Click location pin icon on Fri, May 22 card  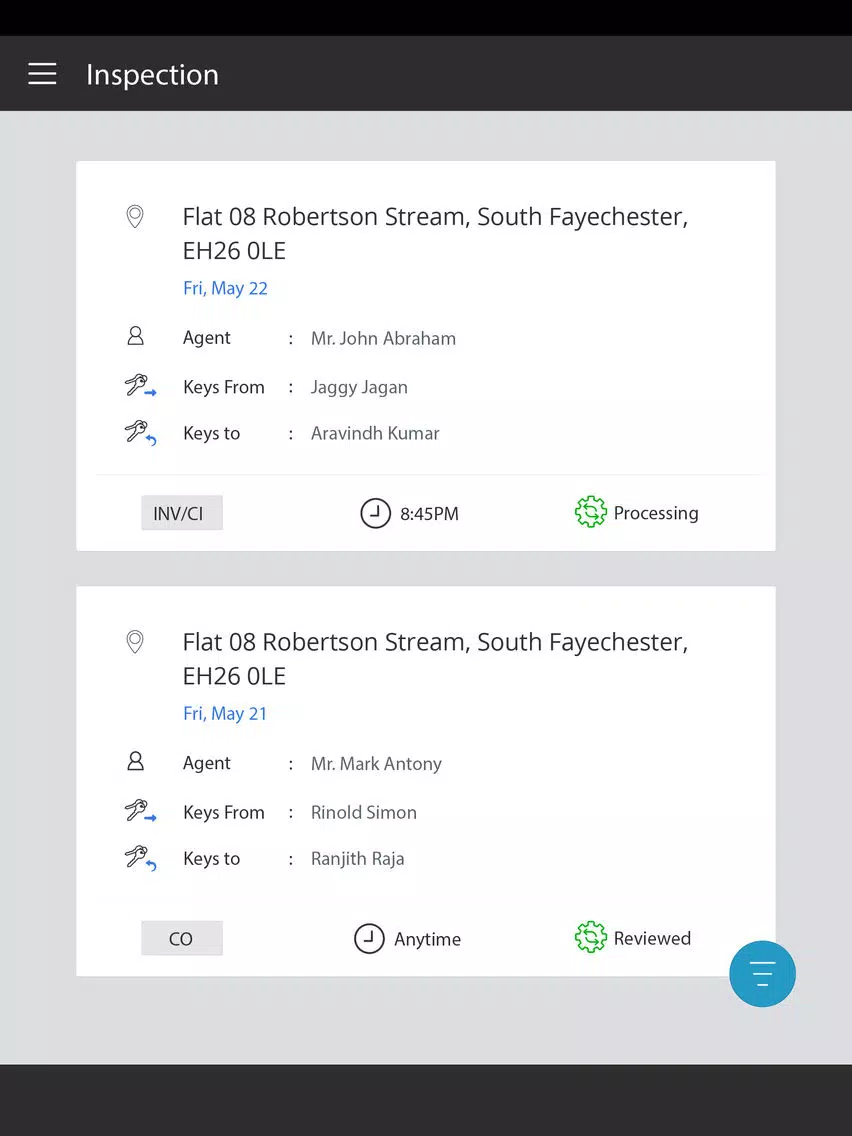tap(135, 216)
